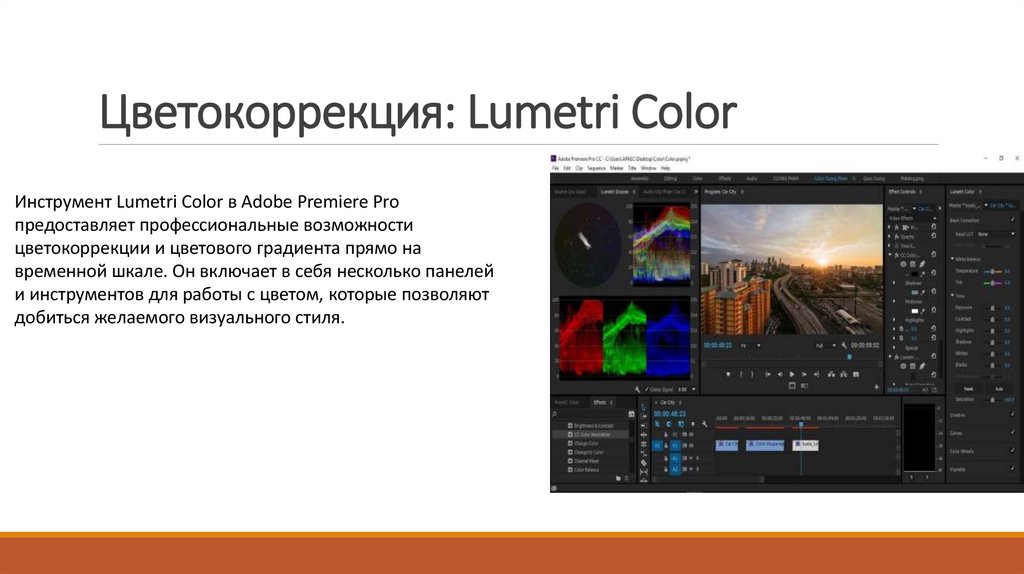Toggle Snap in the timeline header

pos(669,424)
